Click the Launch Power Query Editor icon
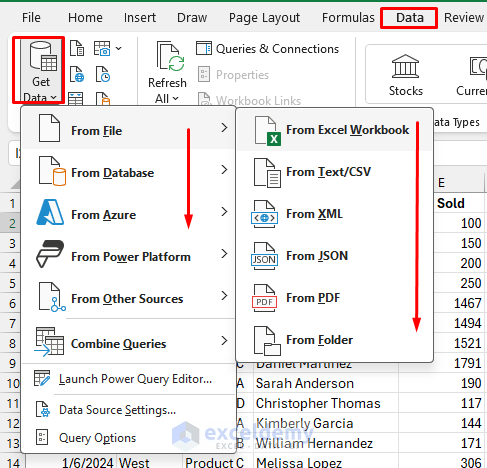This screenshot has width=487, height=468. (42, 379)
